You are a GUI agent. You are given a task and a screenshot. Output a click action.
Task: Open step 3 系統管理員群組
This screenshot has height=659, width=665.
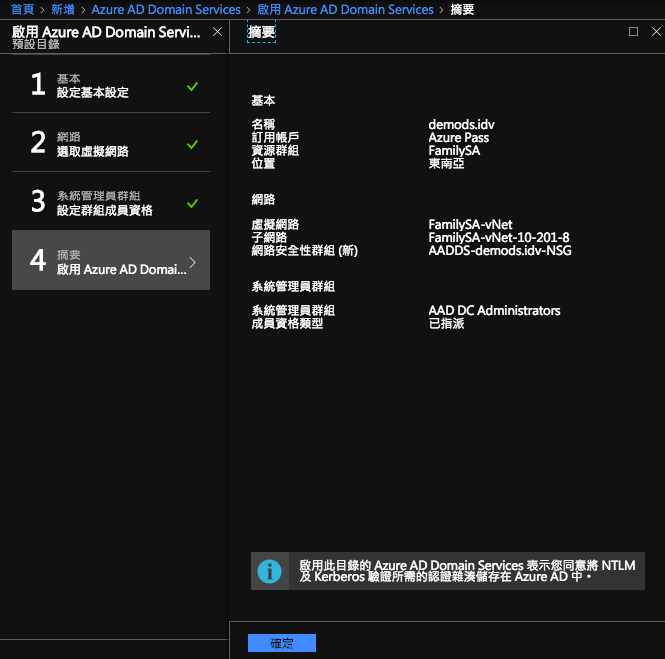(x=111, y=202)
